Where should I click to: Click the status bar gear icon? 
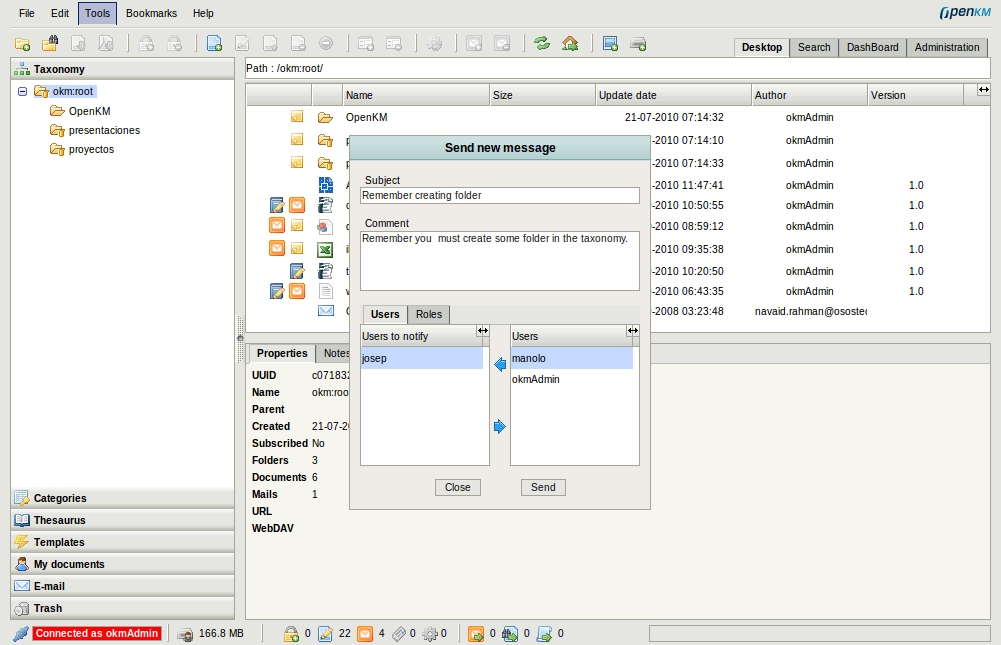(430, 634)
